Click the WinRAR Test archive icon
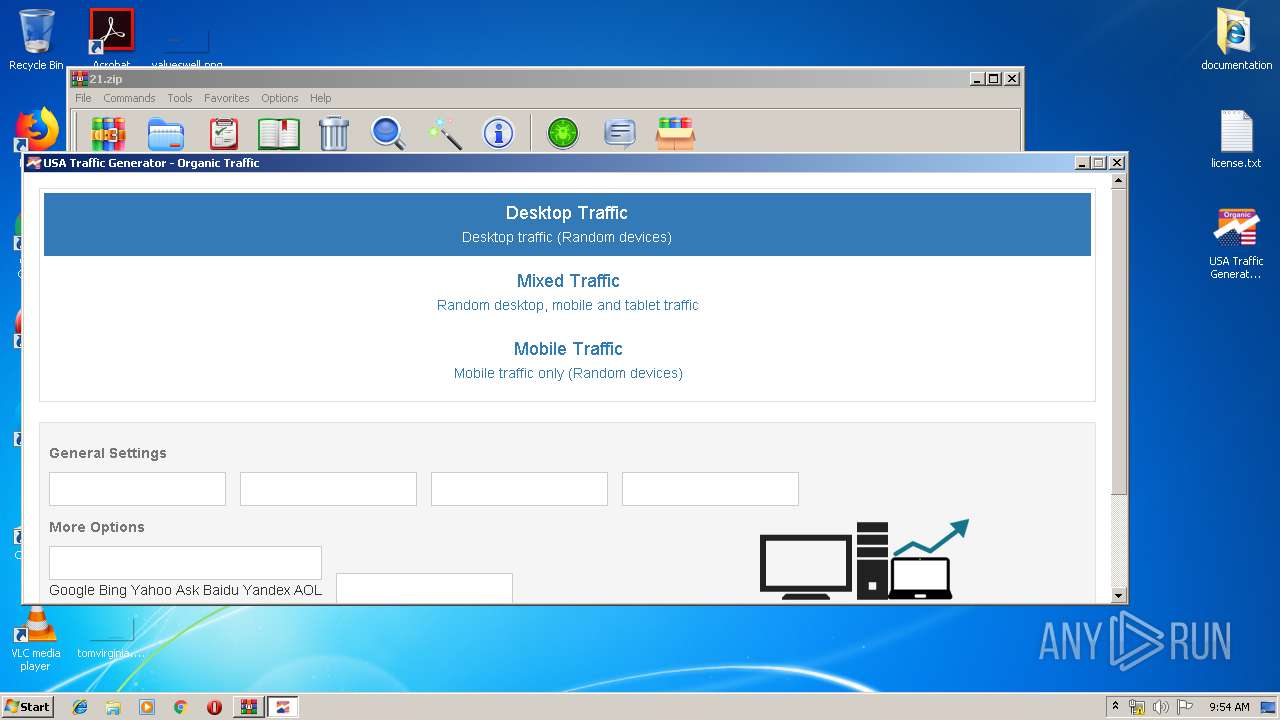1280x720 pixels. (x=223, y=133)
